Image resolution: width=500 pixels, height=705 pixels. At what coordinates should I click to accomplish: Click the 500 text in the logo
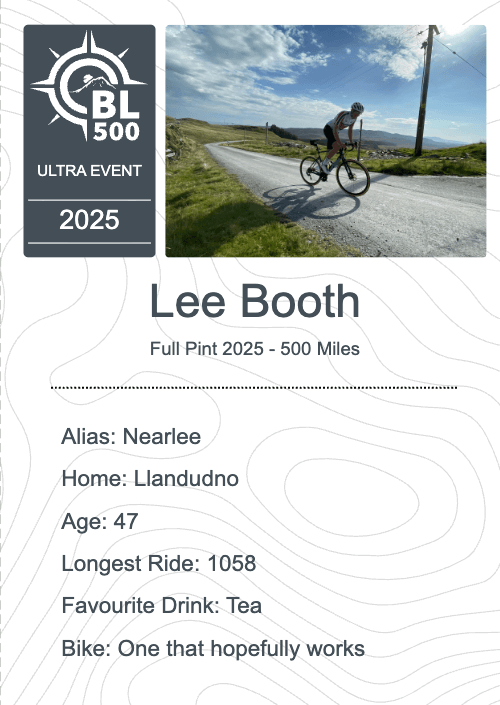click(x=116, y=131)
